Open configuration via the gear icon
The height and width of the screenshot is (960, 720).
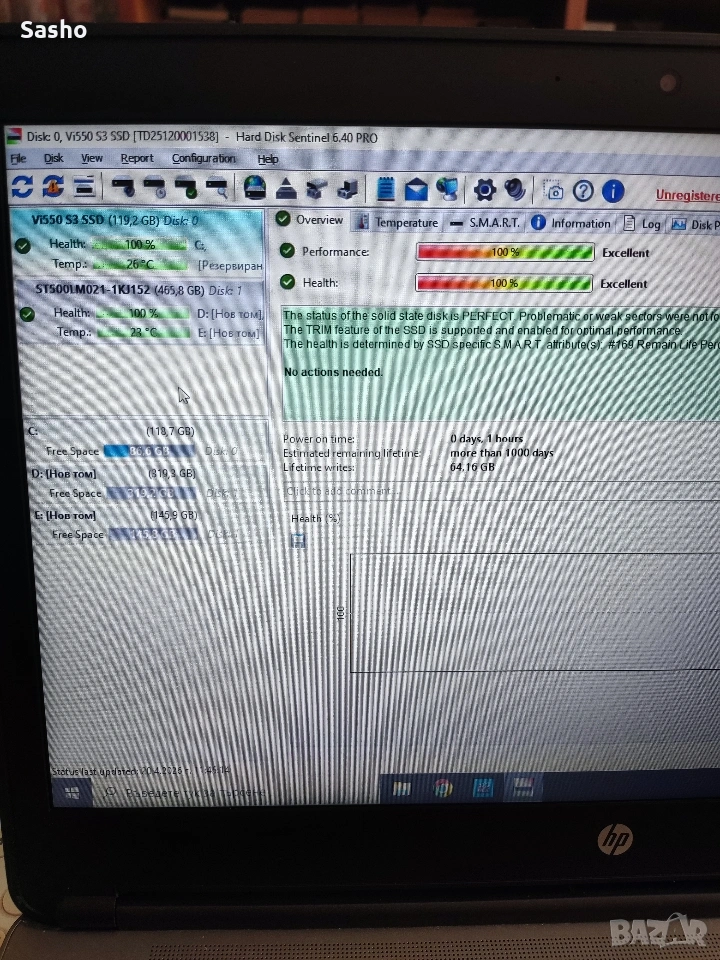(485, 190)
